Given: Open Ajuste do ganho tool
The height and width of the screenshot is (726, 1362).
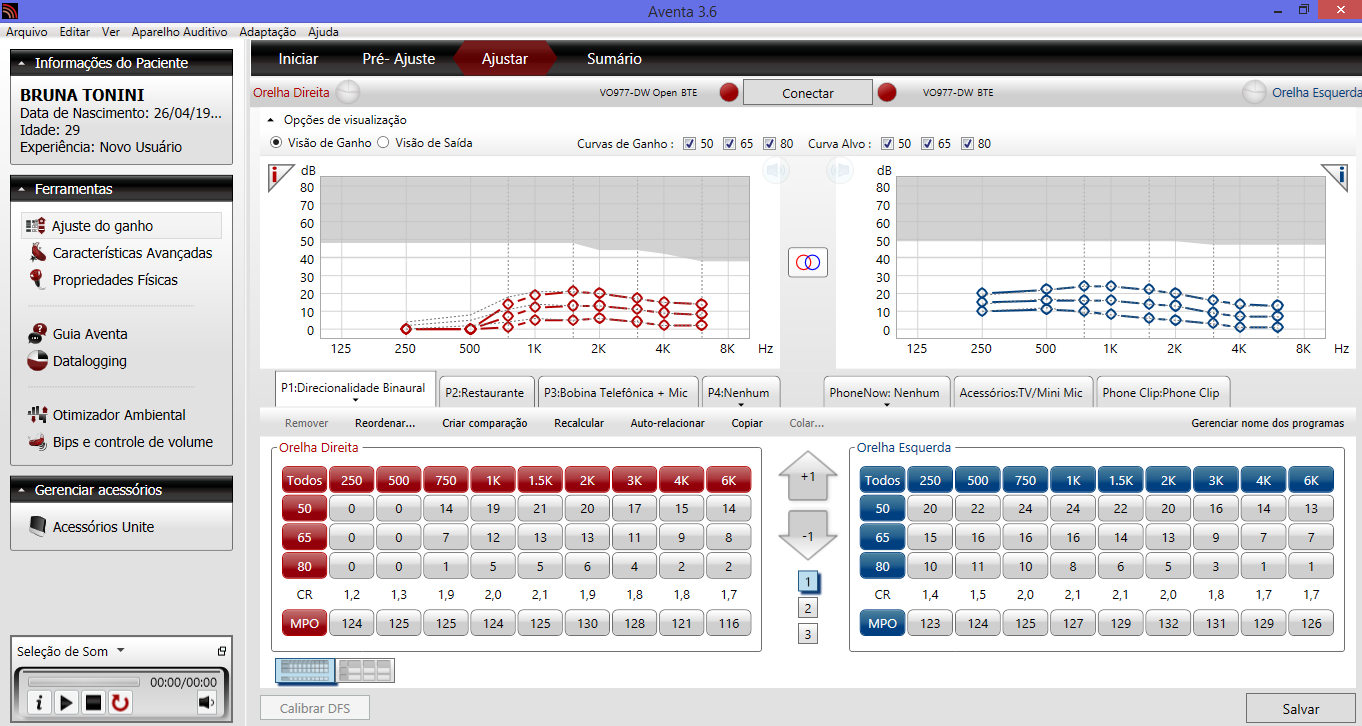Looking at the screenshot, I should click(120, 226).
